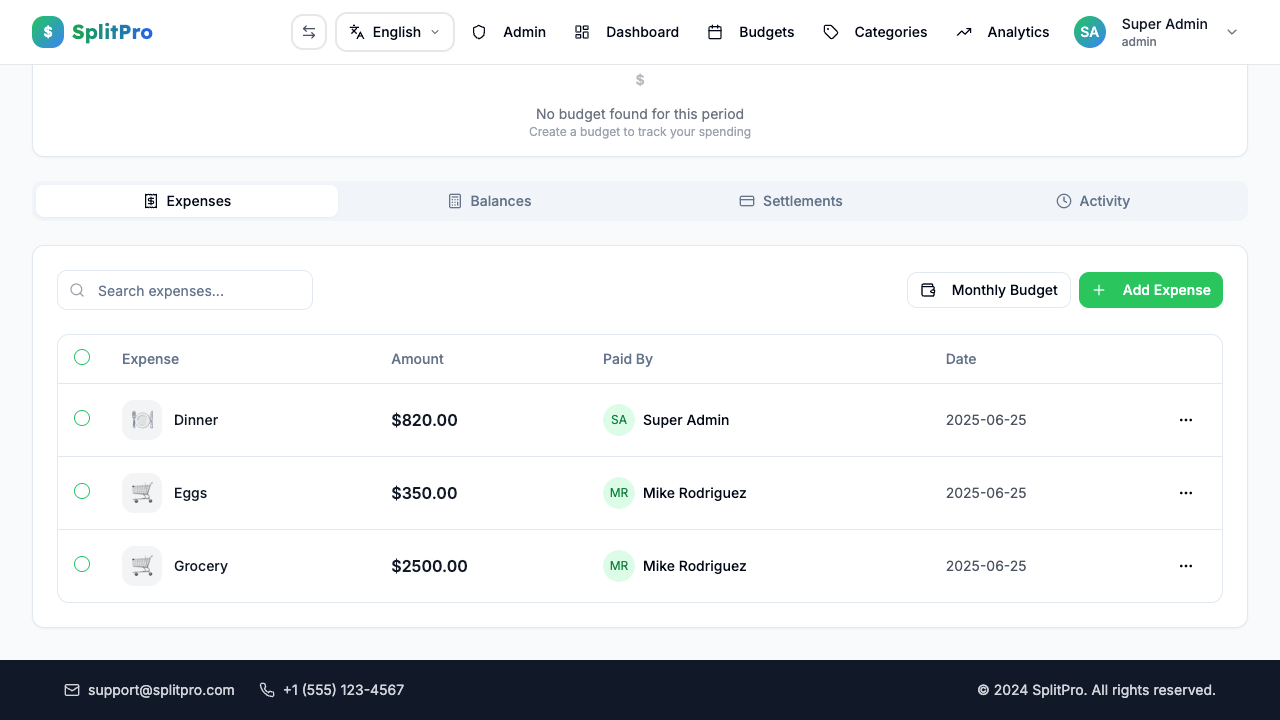Toggle the select-all checkbox in table header

point(82,357)
